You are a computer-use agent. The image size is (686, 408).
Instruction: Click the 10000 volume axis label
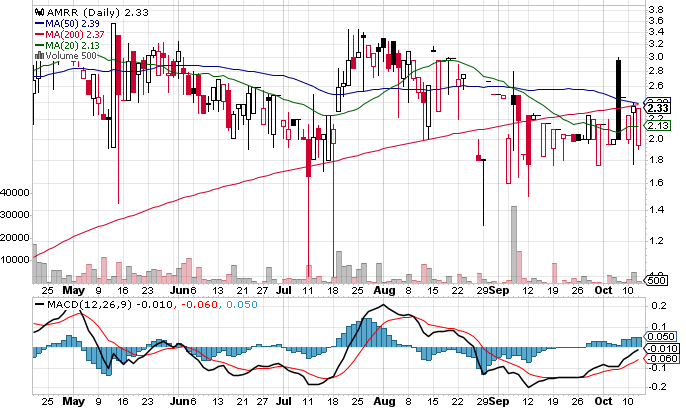(15, 260)
